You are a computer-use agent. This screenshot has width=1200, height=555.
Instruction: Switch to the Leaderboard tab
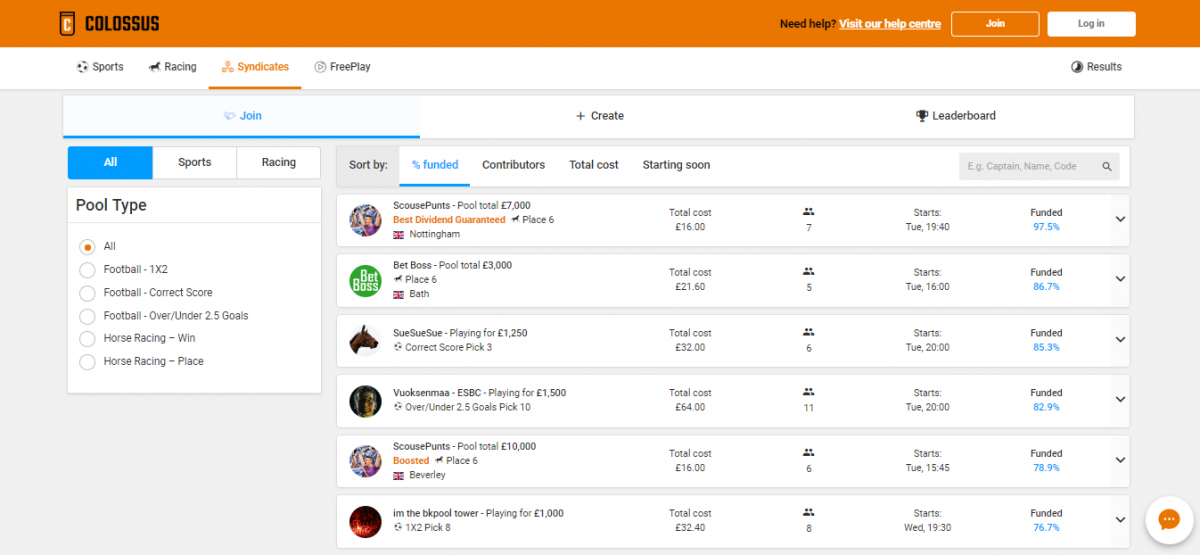pos(956,116)
